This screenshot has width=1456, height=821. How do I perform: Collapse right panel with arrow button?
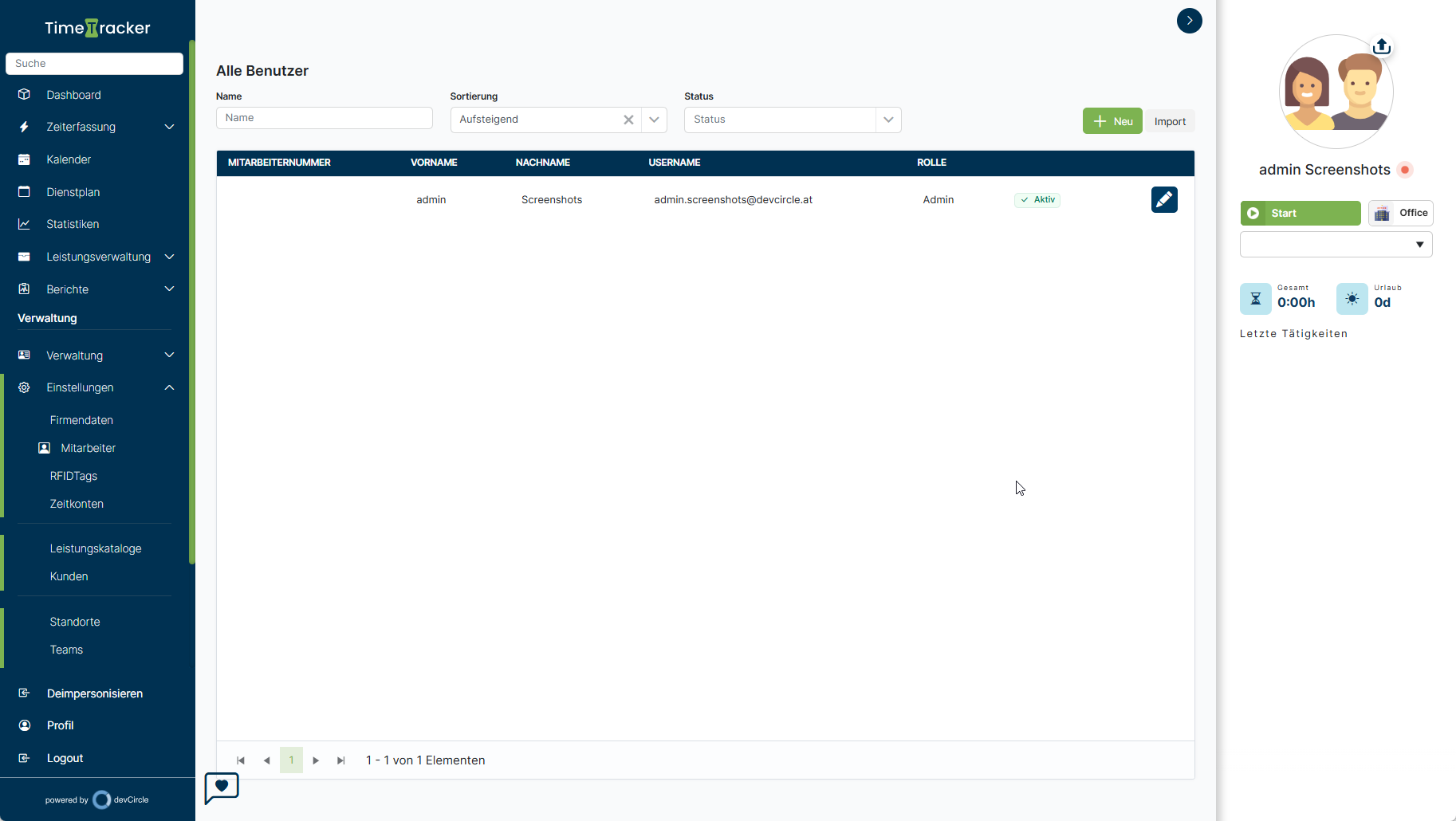[1190, 21]
